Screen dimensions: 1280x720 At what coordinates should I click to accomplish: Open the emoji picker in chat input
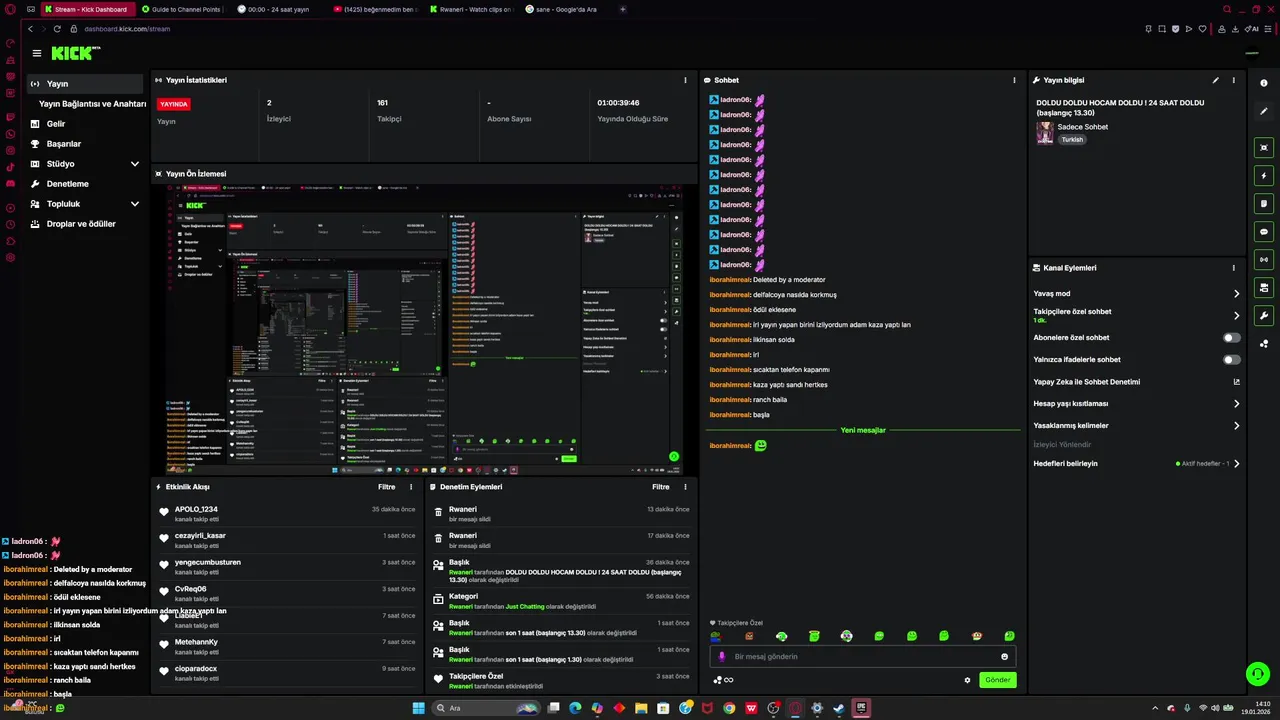coord(1004,657)
